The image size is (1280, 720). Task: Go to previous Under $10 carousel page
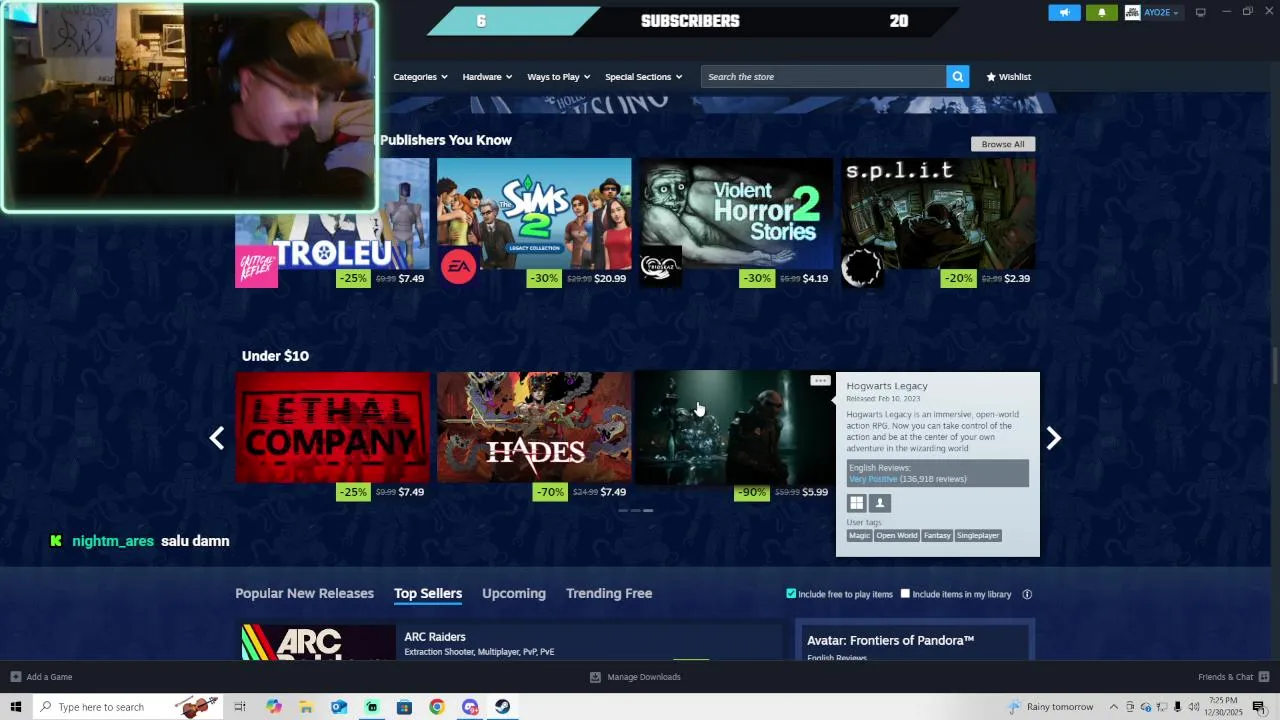coord(216,438)
